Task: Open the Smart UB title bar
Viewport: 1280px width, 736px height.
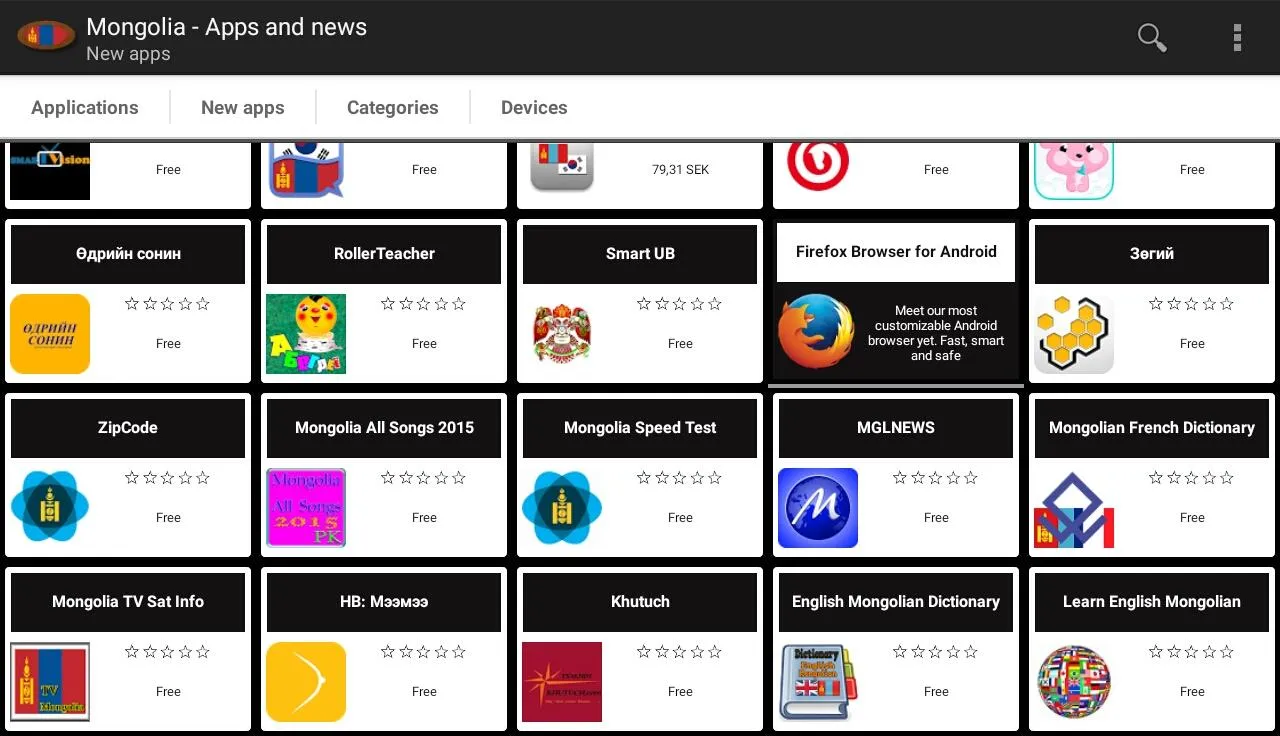Action: (640, 254)
